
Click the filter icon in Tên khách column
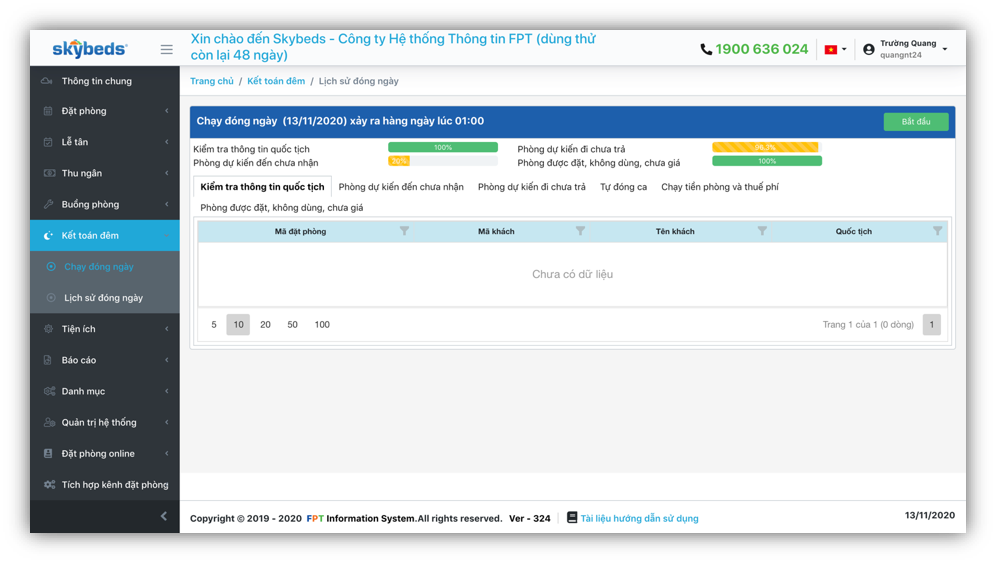(x=762, y=231)
